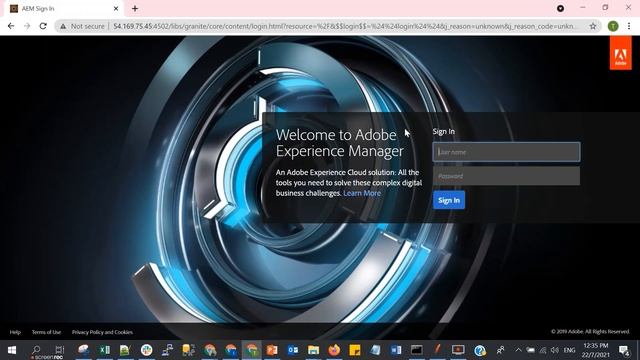The image size is (640, 360).
Task: Open PowerPoint from the taskbar
Action: (x=272, y=350)
